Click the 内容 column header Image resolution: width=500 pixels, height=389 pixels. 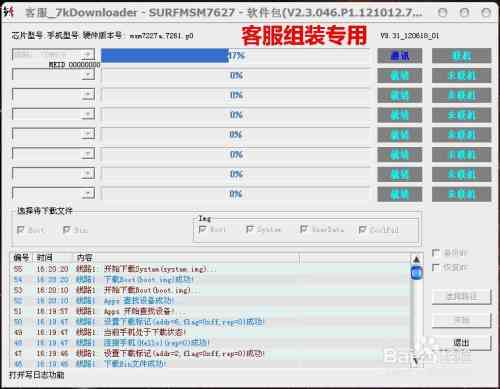tap(186, 258)
